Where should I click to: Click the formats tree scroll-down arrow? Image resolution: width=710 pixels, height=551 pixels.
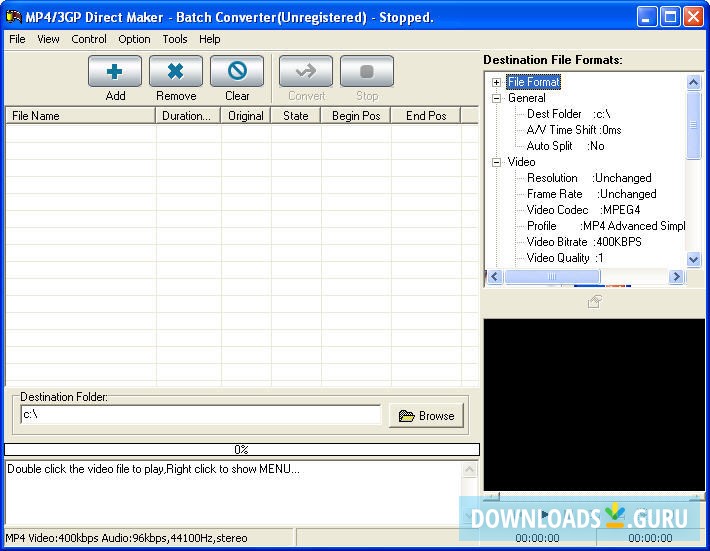coord(693,259)
